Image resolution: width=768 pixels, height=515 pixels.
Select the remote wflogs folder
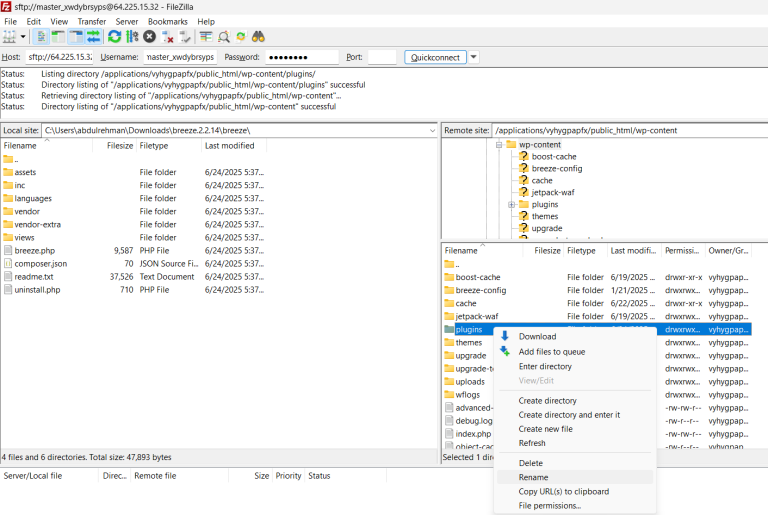coord(467,395)
